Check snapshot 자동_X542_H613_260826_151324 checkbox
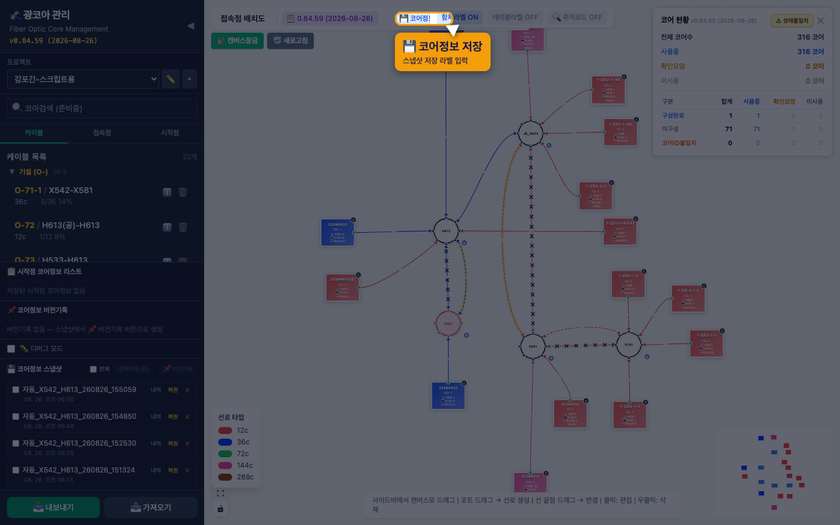The image size is (840, 525). click(x=16, y=470)
